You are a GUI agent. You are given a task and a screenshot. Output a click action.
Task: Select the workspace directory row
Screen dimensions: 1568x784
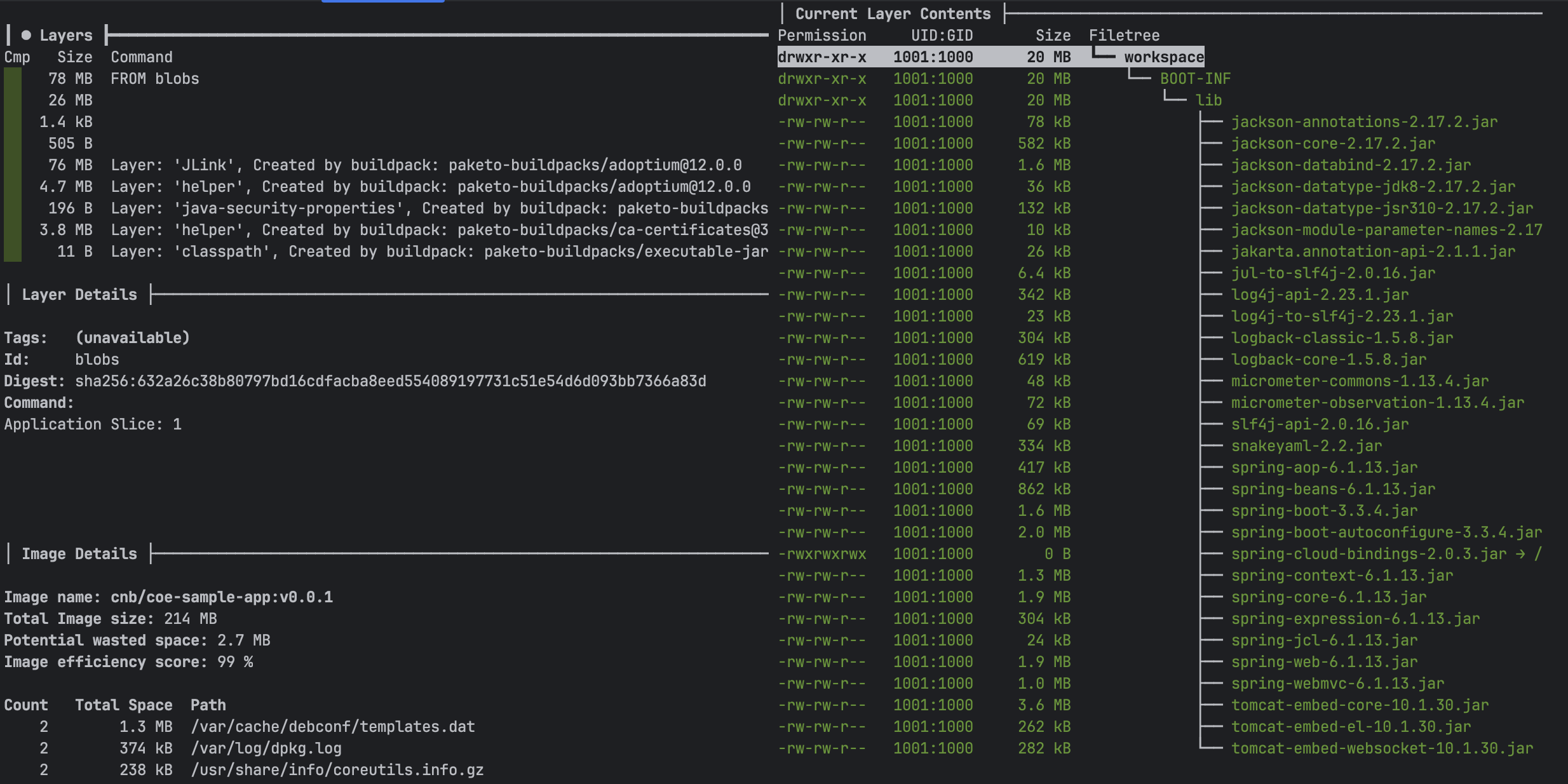(1163, 57)
